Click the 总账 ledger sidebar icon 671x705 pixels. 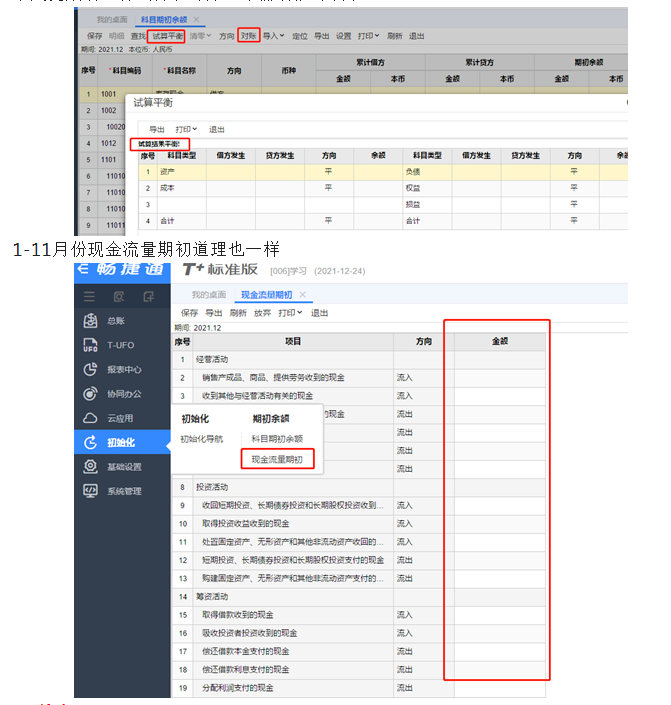90,321
